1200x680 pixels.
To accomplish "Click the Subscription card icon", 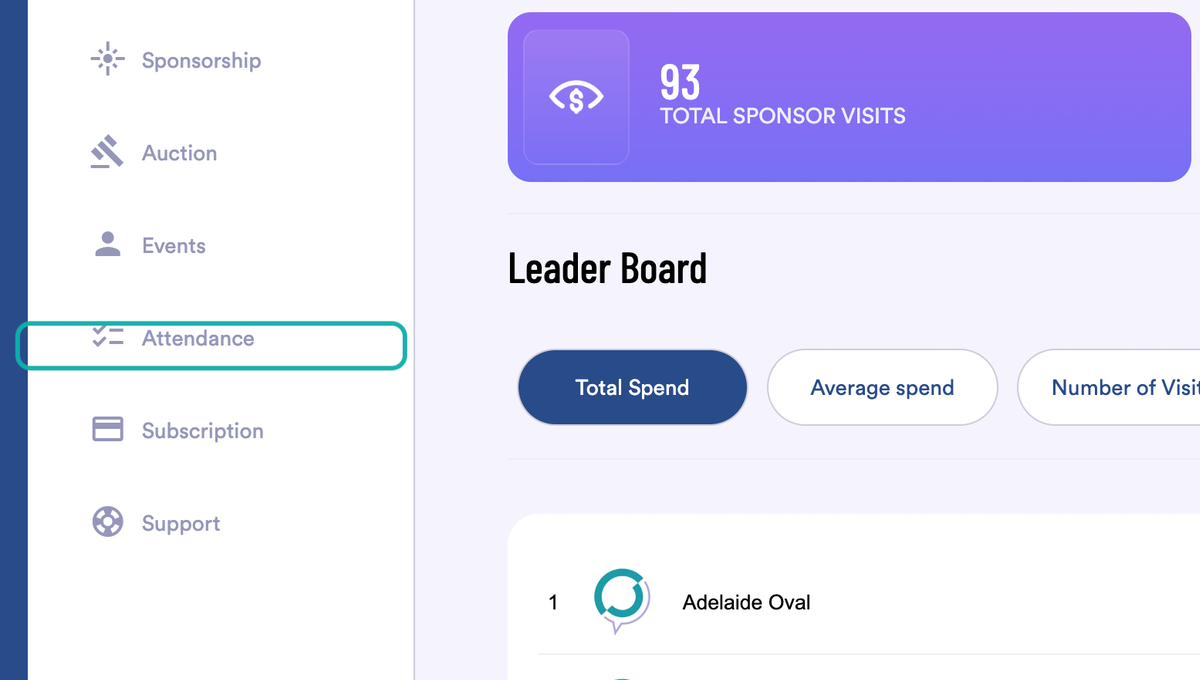I will [107, 429].
